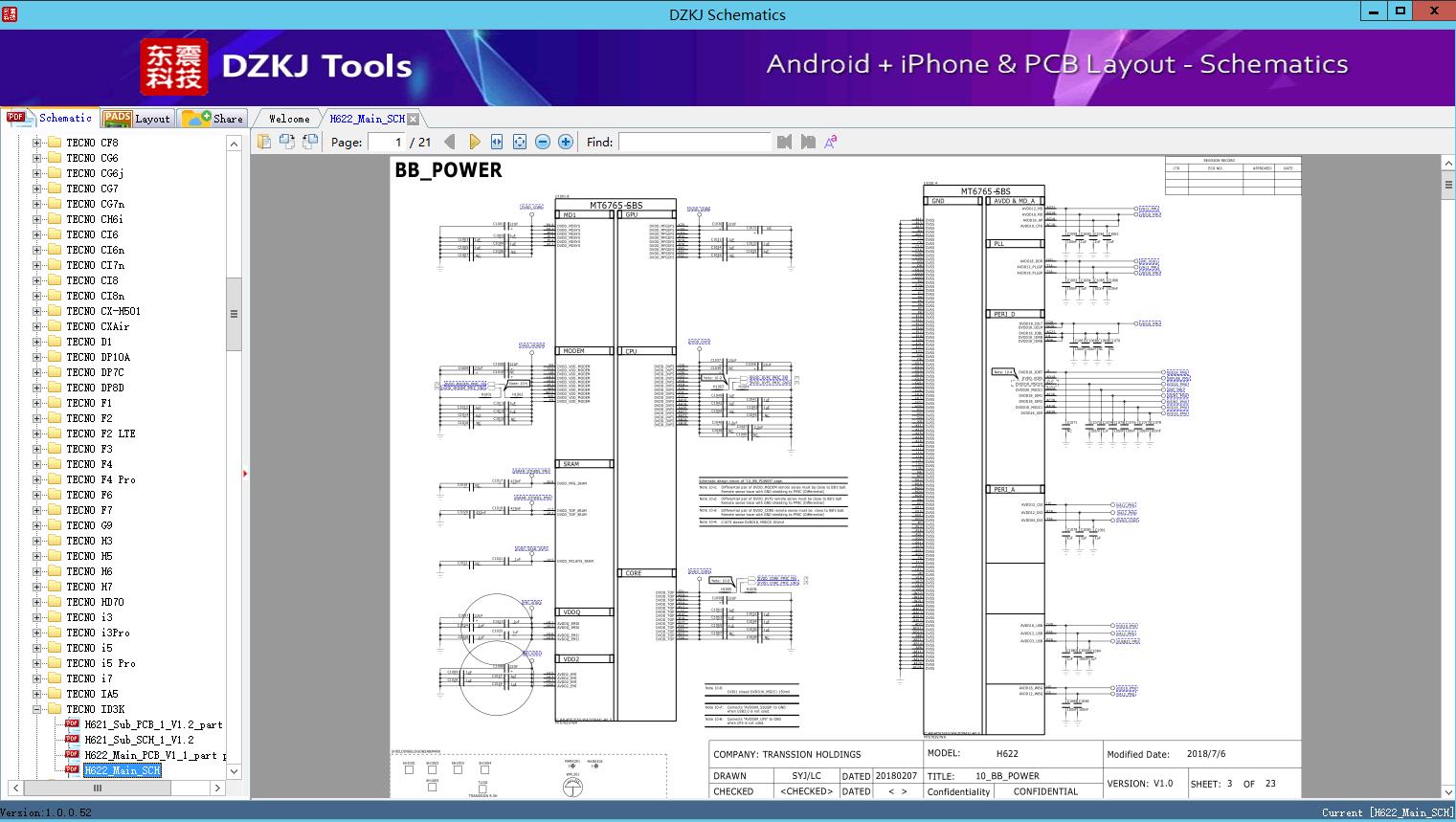1456x822 pixels.
Task: Fit whole page icon
Action: (x=520, y=142)
